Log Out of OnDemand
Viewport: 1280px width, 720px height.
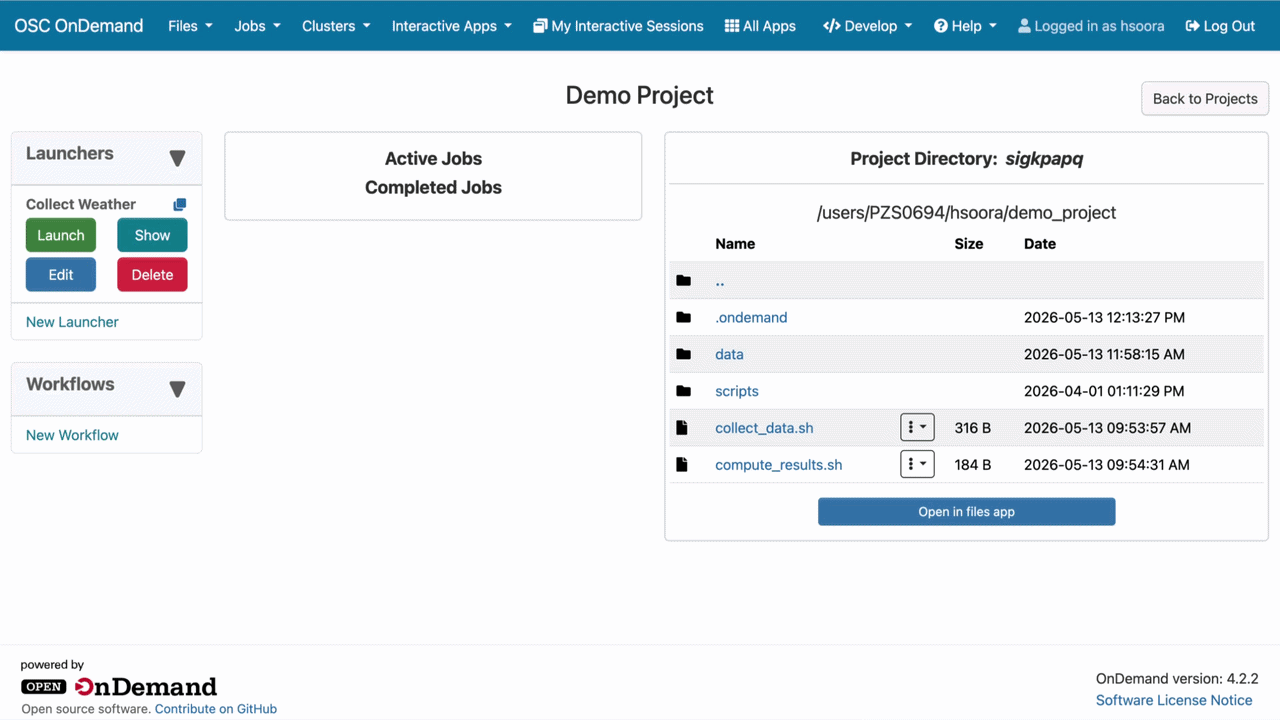(1220, 26)
